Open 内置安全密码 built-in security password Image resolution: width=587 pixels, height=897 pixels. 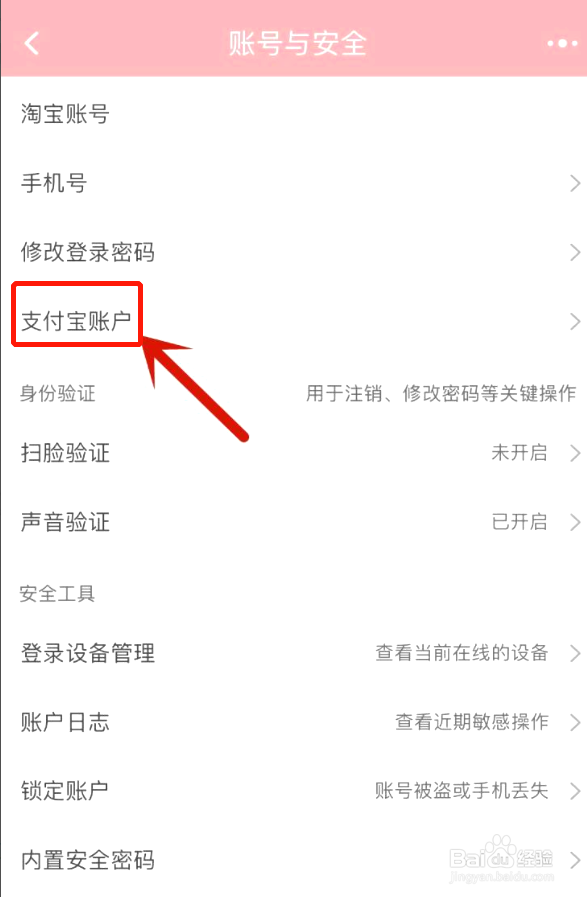point(294,860)
